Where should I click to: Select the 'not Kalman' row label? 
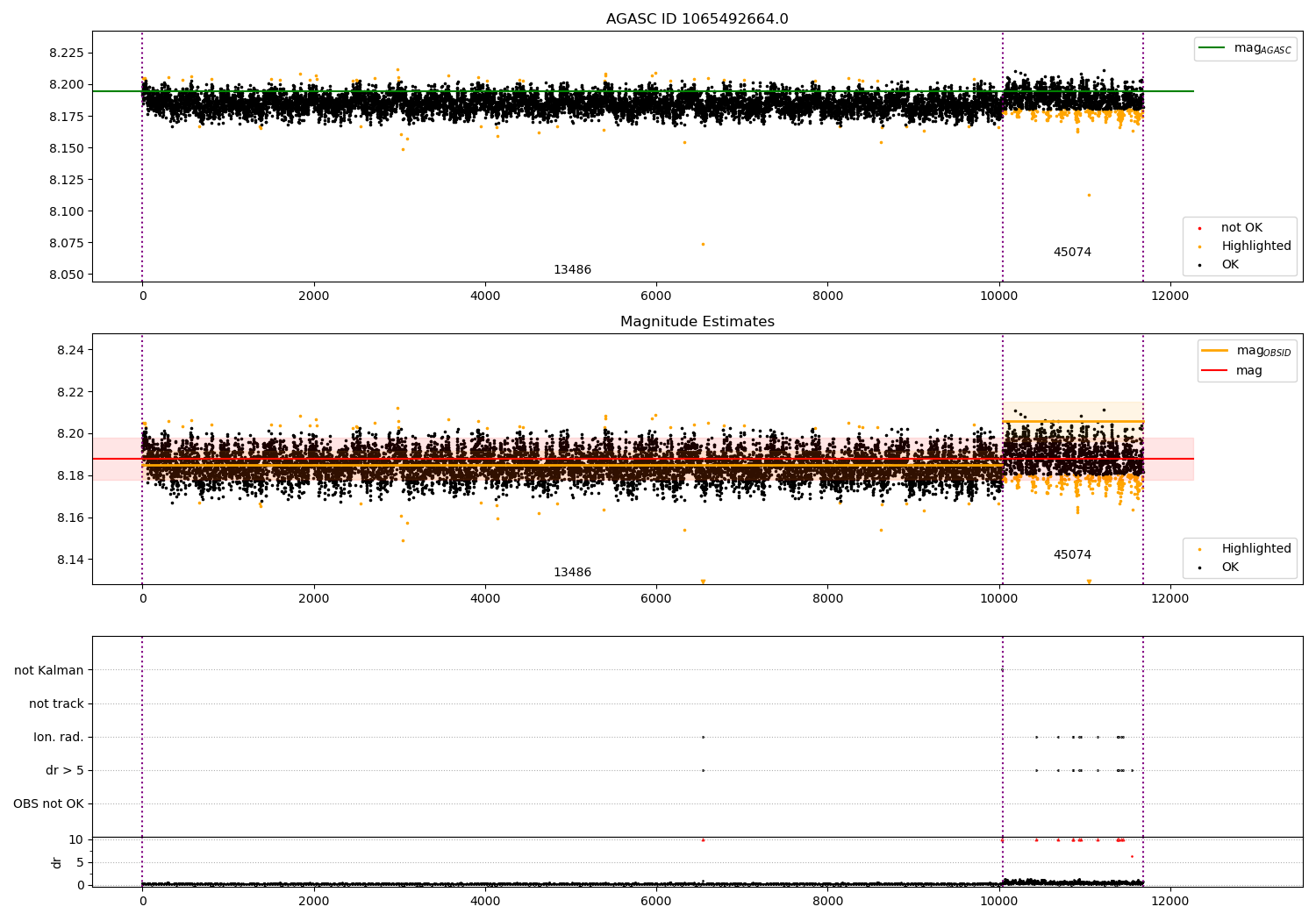[x=49, y=671]
